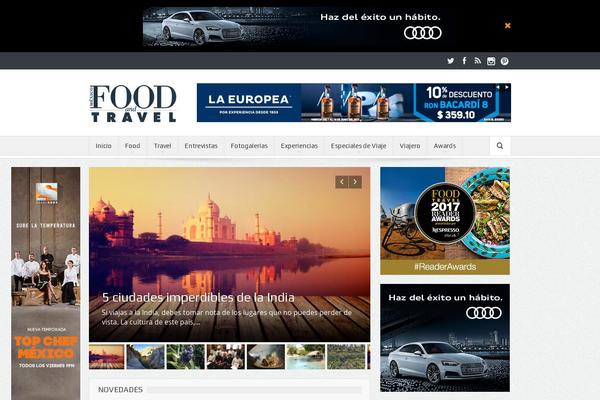Close the top Audi banner ad
The image size is (600, 400).
(x=507, y=26)
